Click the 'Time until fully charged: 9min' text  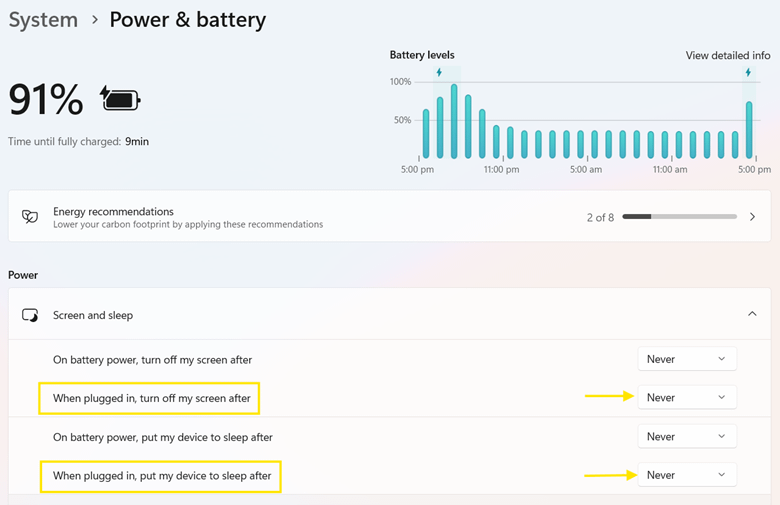click(79, 141)
